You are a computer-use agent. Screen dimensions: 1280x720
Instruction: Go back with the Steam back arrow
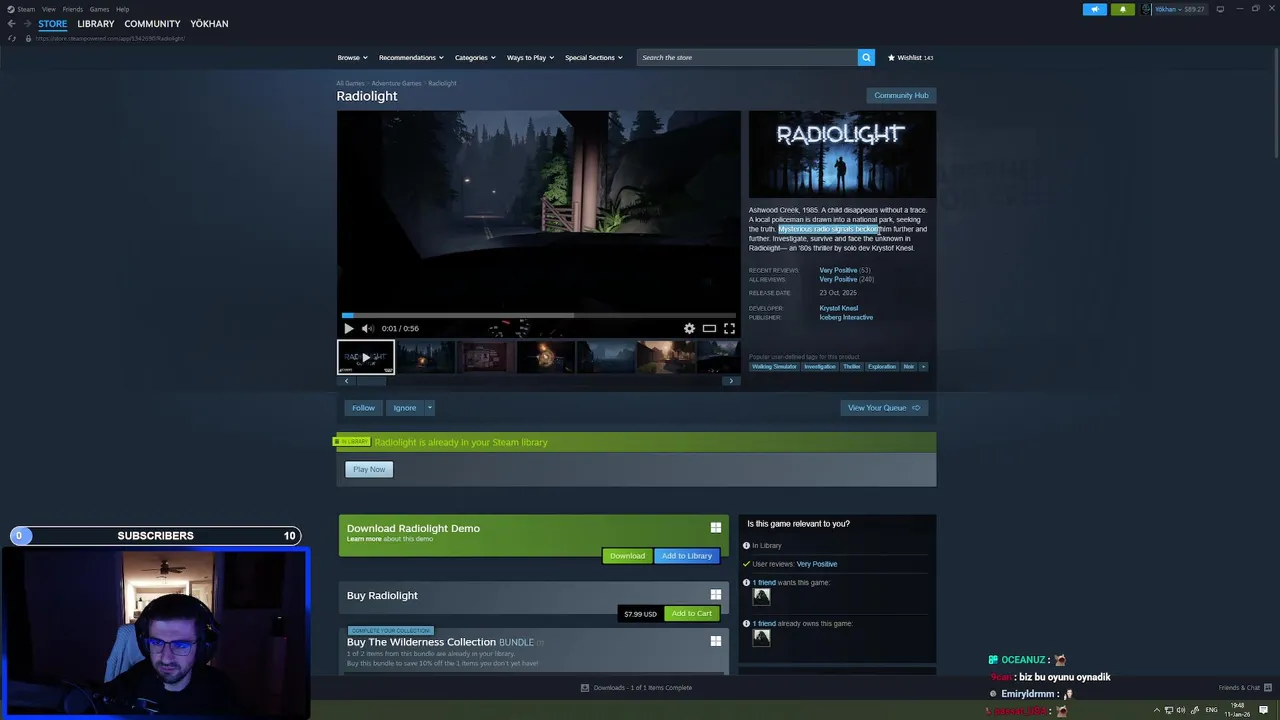[x=11, y=24]
